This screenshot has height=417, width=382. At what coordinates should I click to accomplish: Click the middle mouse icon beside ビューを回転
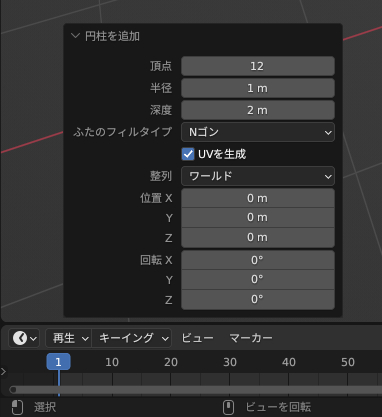coord(228,407)
